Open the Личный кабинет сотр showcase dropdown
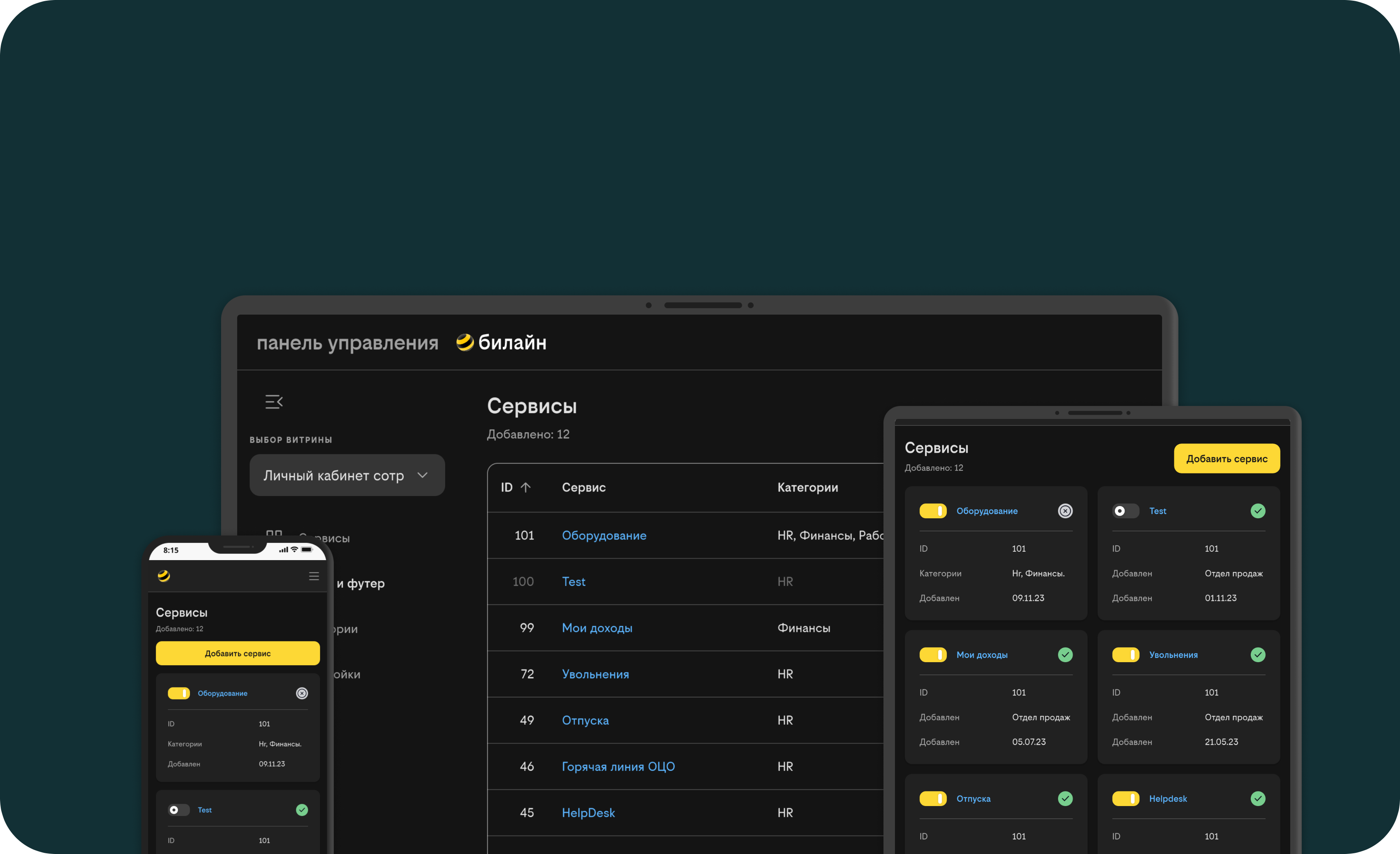 pos(347,475)
